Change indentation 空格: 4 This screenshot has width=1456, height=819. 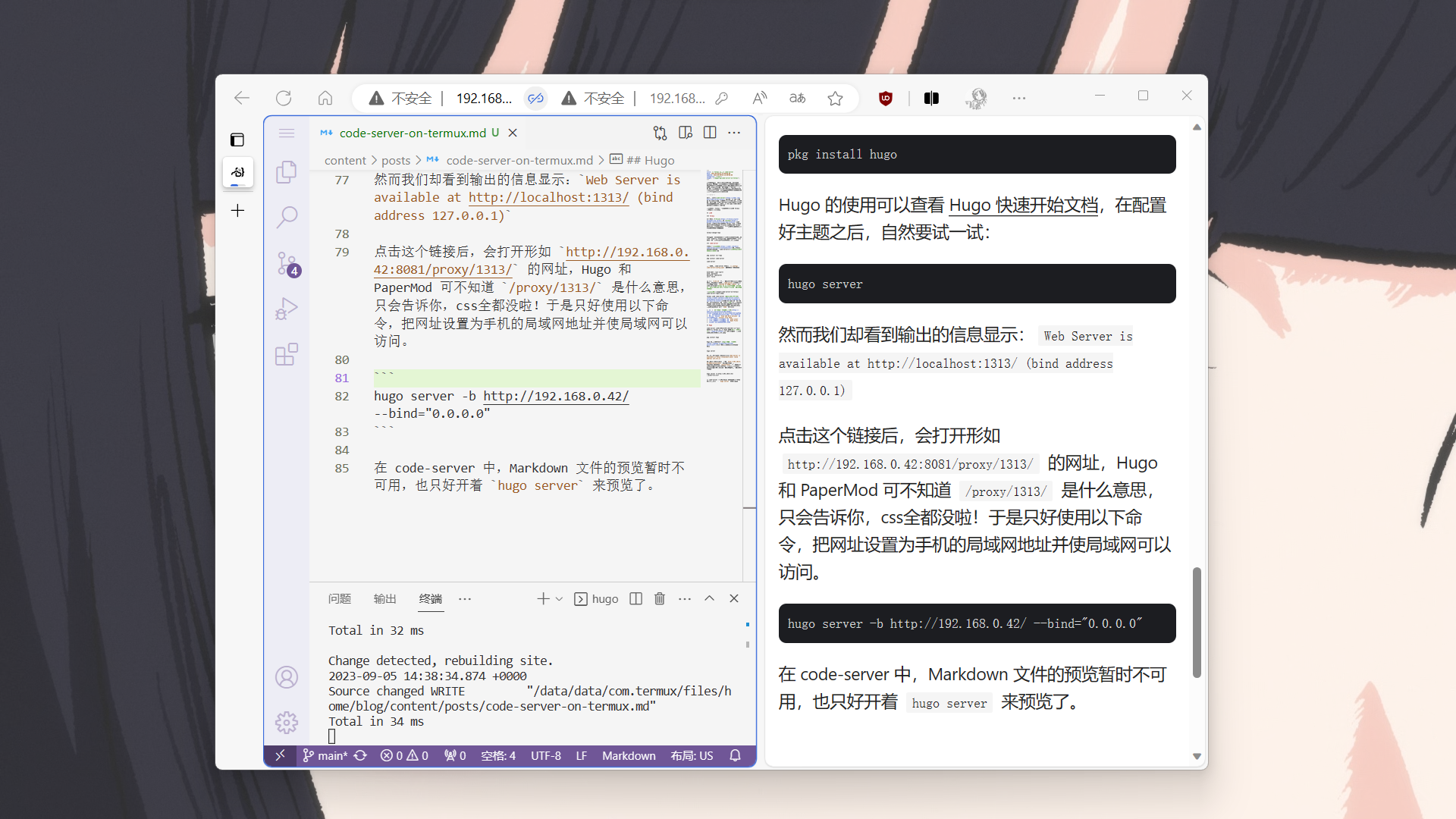click(498, 756)
